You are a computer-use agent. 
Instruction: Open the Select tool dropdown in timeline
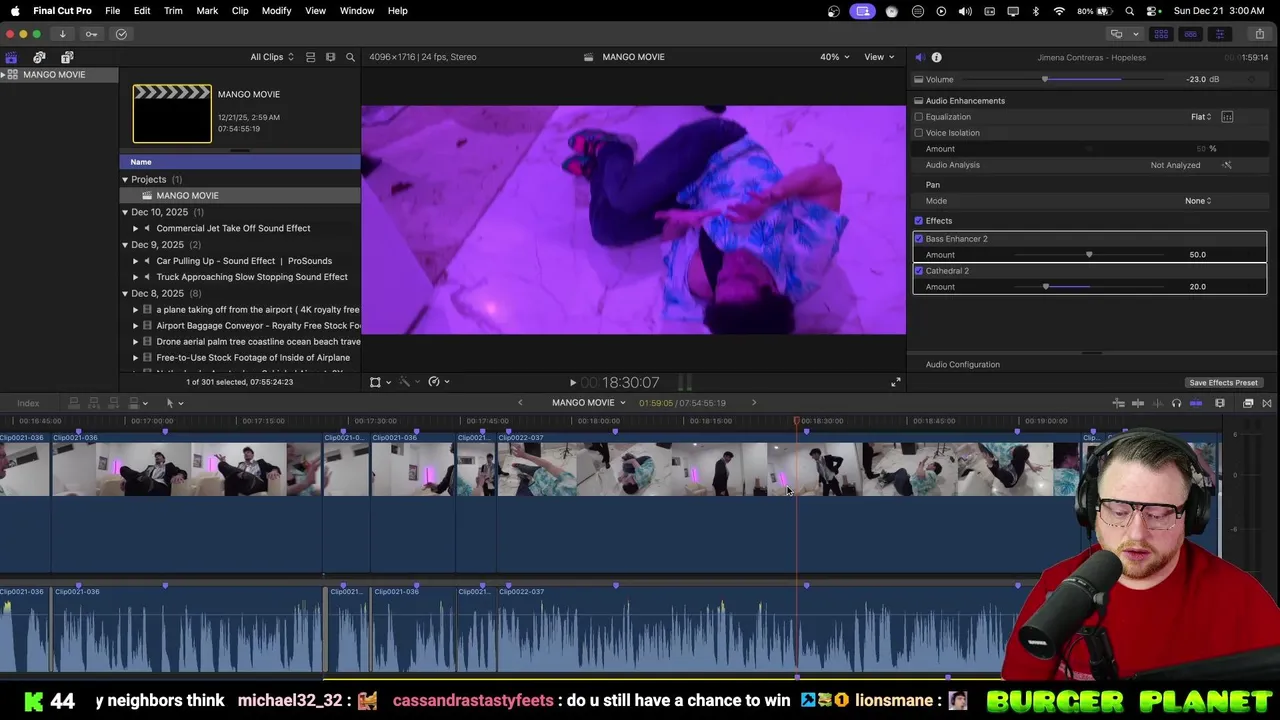tap(174, 403)
